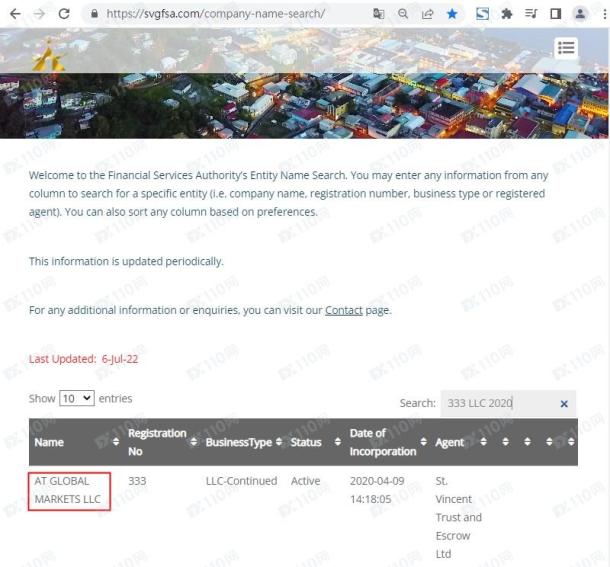The height and width of the screenshot is (567, 610).
Task: Open the translate page icon
Action: [x=379, y=14]
